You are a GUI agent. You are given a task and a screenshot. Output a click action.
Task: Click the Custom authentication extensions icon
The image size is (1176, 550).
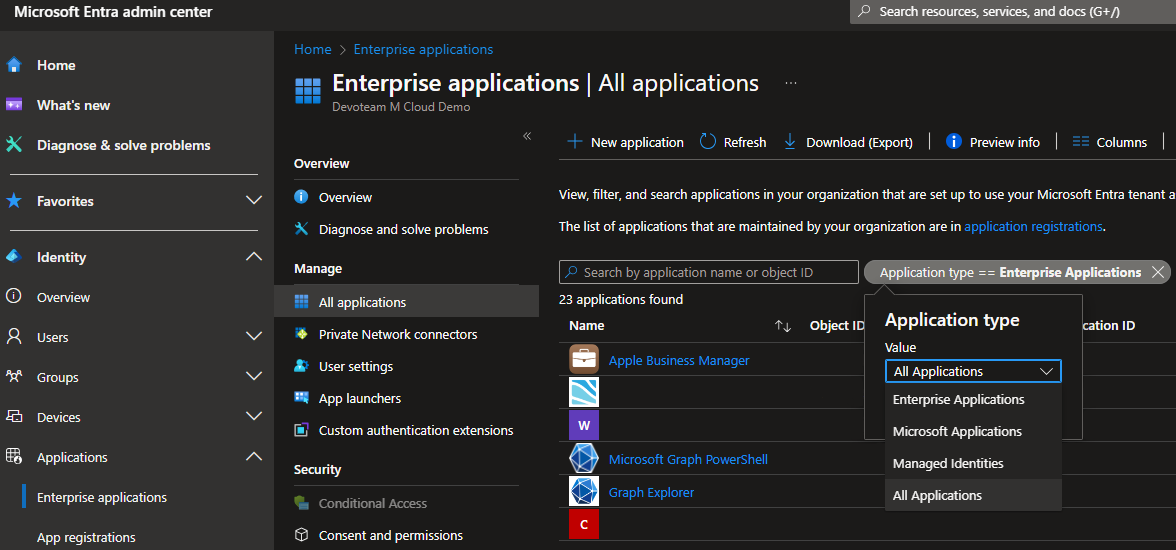[x=302, y=431]
